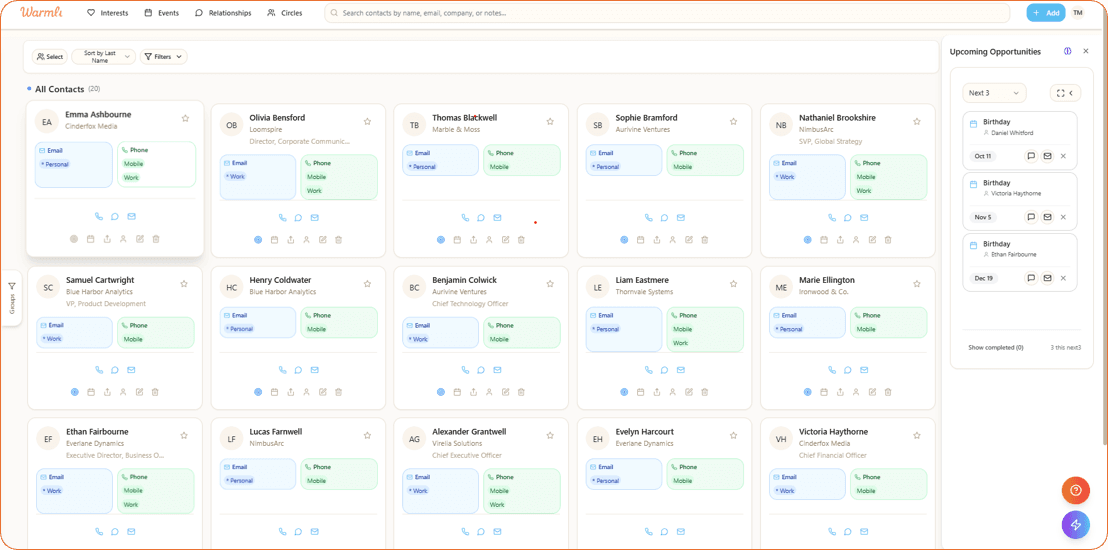The height and width of the screenshot is (550, 1108).
Task: Click share icon on Thomas Blackwell's card
Action: [x=473, y=240]
